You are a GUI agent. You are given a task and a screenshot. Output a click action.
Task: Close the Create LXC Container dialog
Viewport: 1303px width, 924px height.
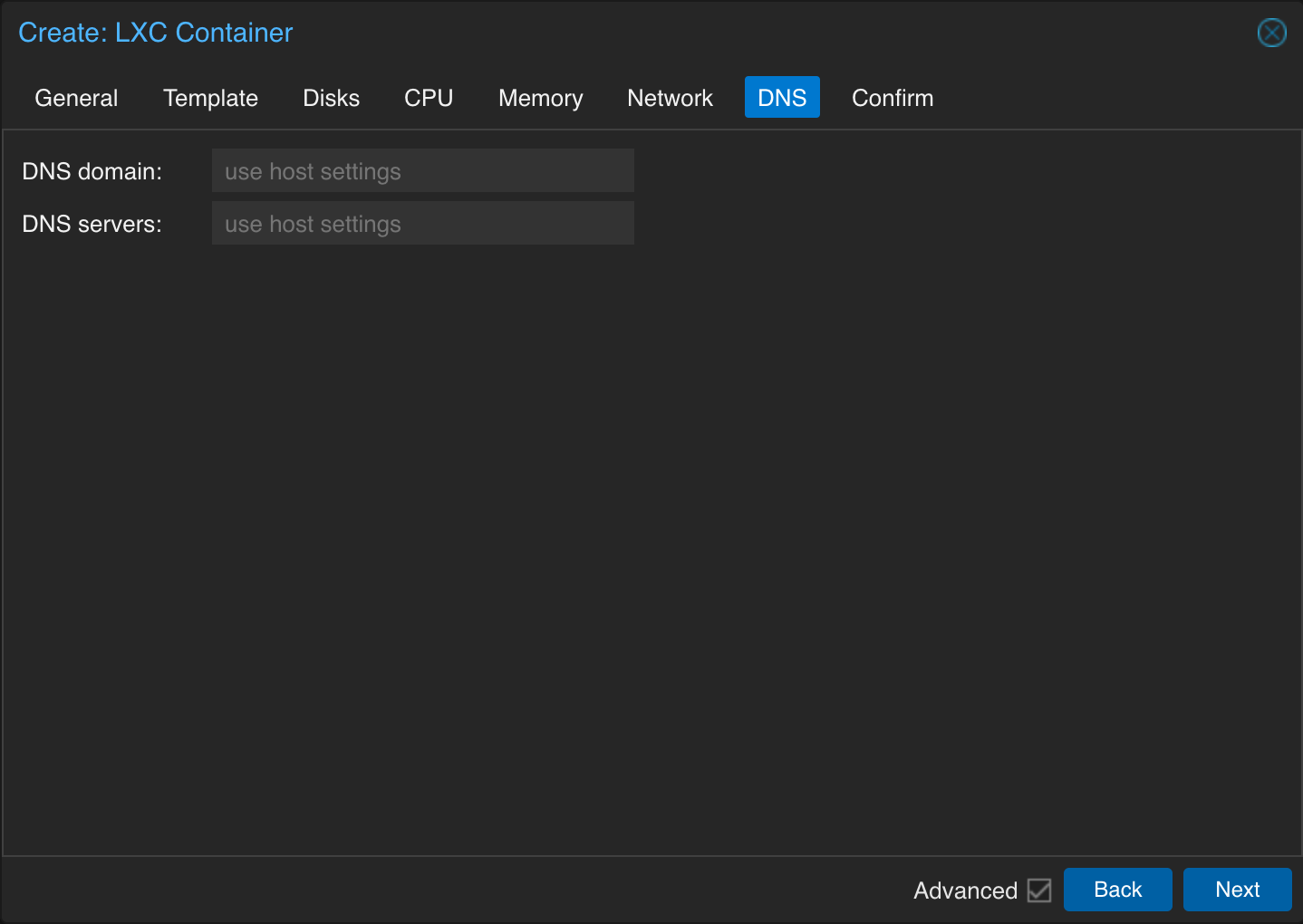pyautogui.click(x=1271, y=33)
